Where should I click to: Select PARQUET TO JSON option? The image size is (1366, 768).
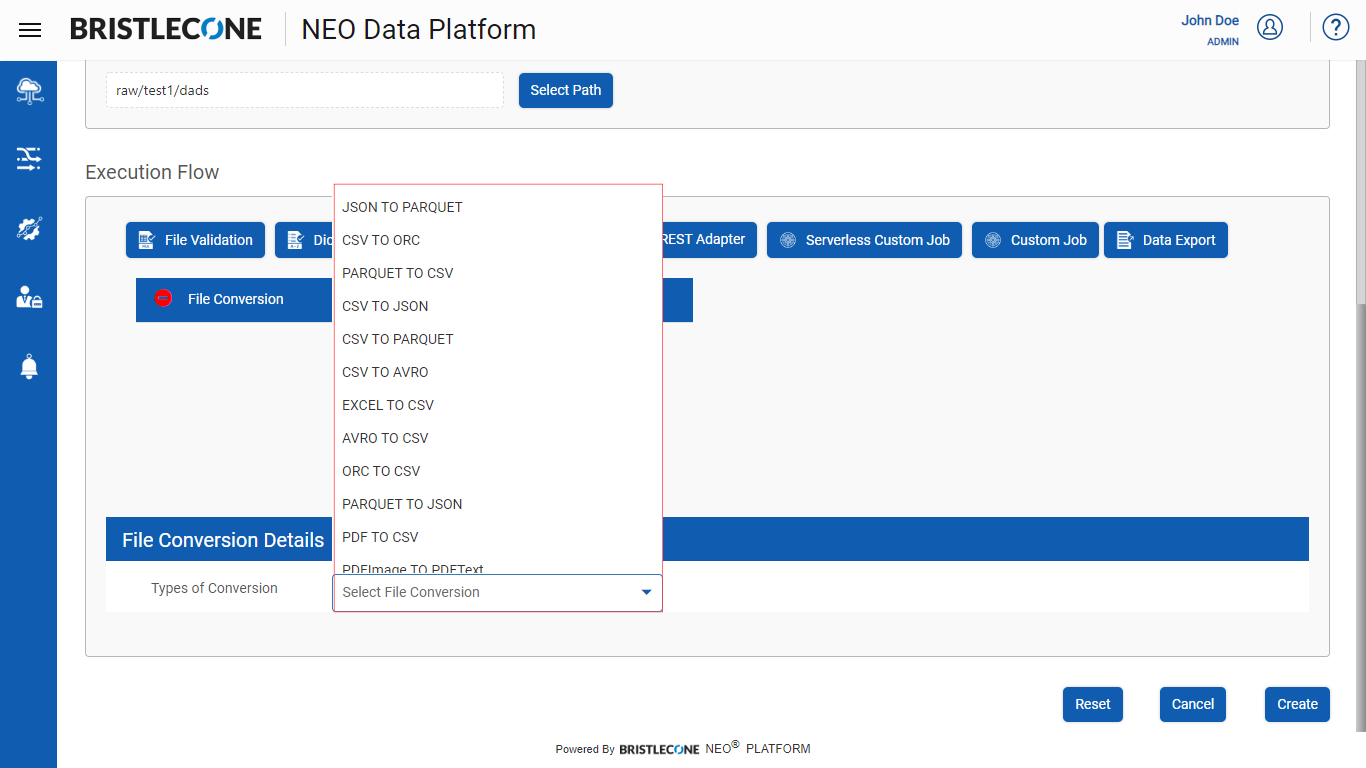pos(498,504)
